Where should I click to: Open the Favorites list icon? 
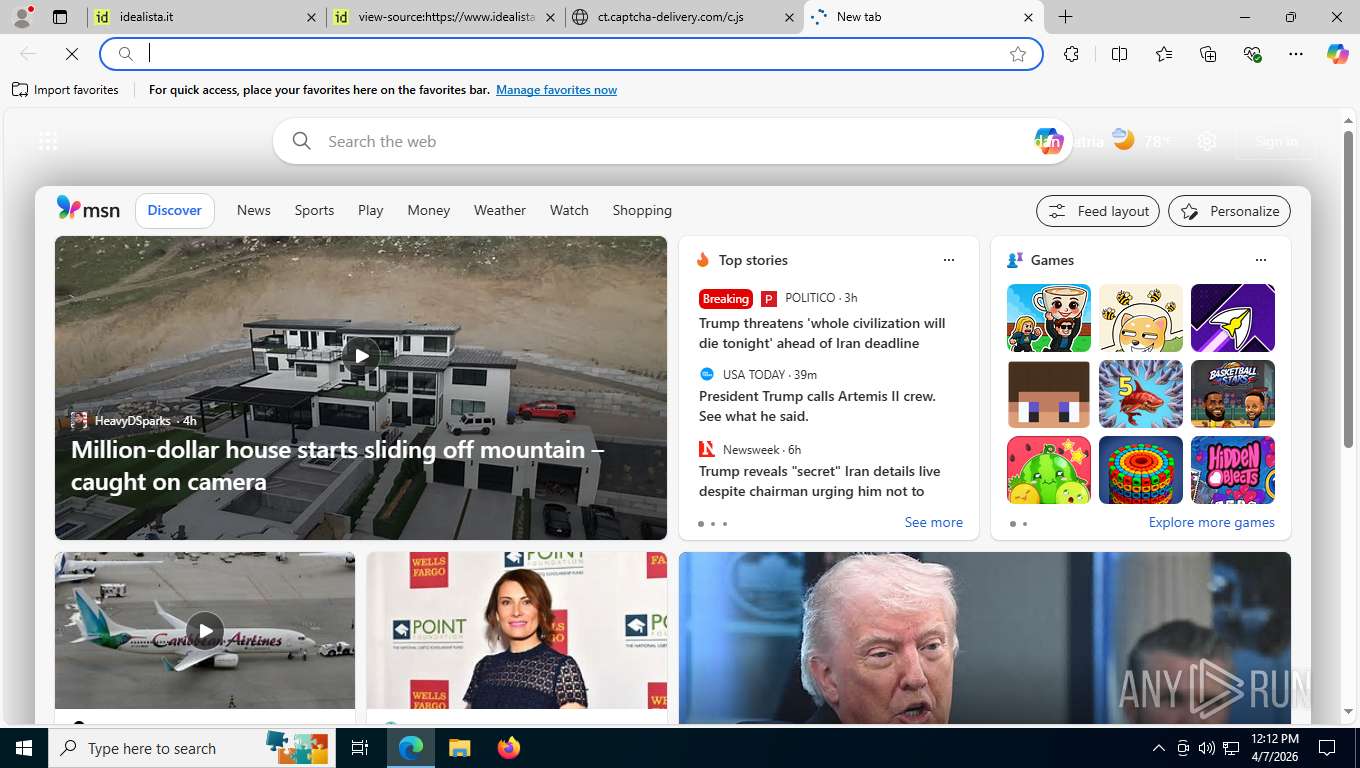[x=1164, y=54]
